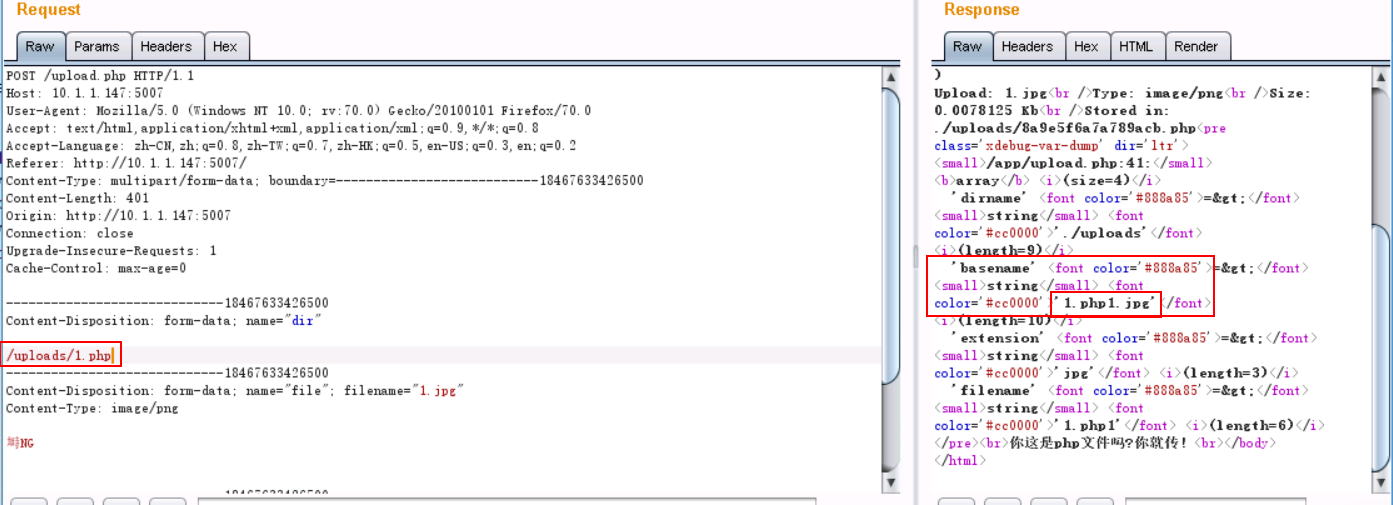Screen dimensions: 1393x505
Task: Click the 'Accept: text/html' header line
Action: tap(272, 128)
